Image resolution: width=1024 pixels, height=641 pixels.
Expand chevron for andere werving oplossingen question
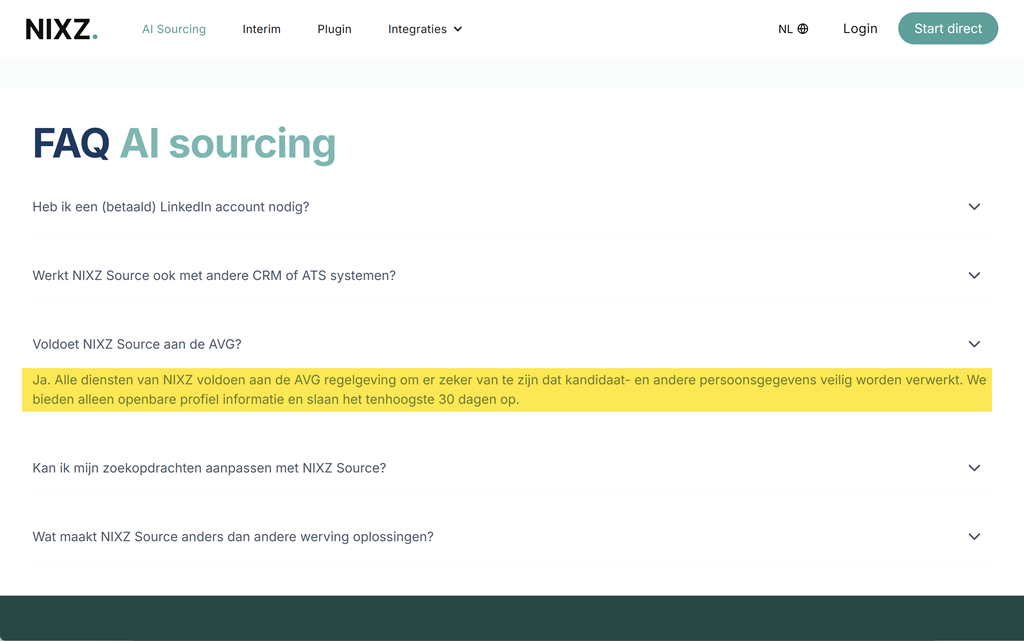[x=974, y=537]
